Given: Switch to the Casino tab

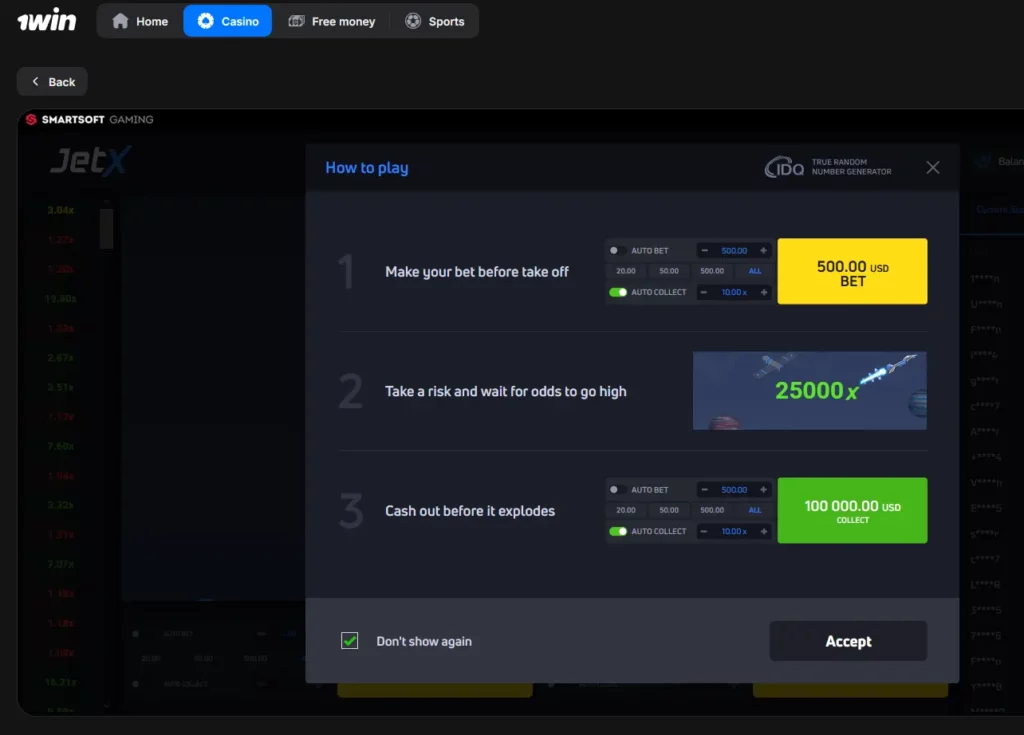Looking at the screenshot, I should pyautogui.click(x=228, y=21).
